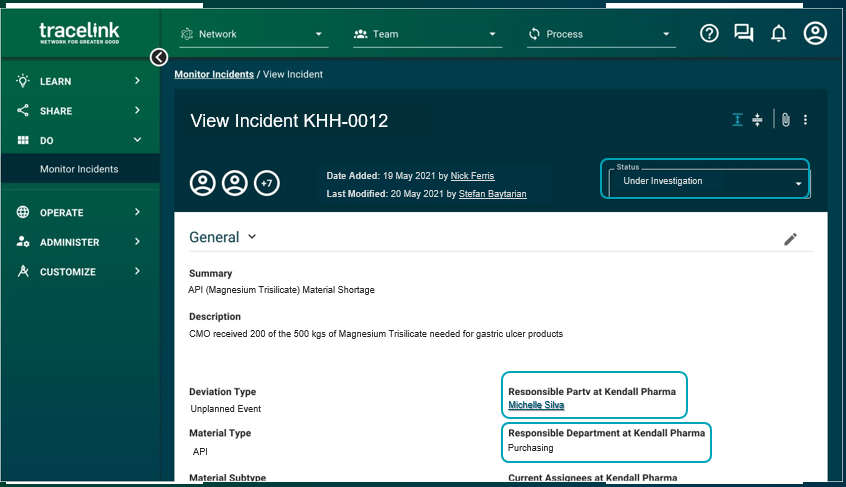846x487 pixels.
Task: Click the Learn lightbulb icon
Action: [23, 81]
